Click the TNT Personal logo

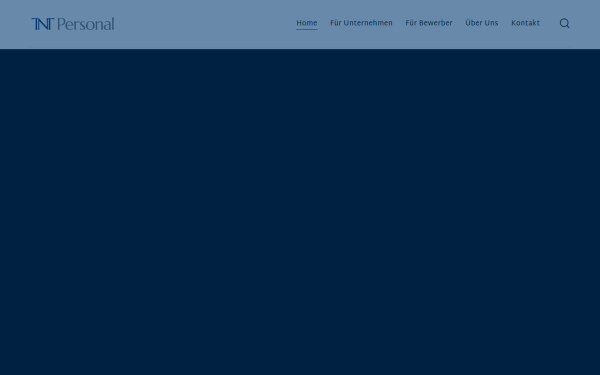73,24
